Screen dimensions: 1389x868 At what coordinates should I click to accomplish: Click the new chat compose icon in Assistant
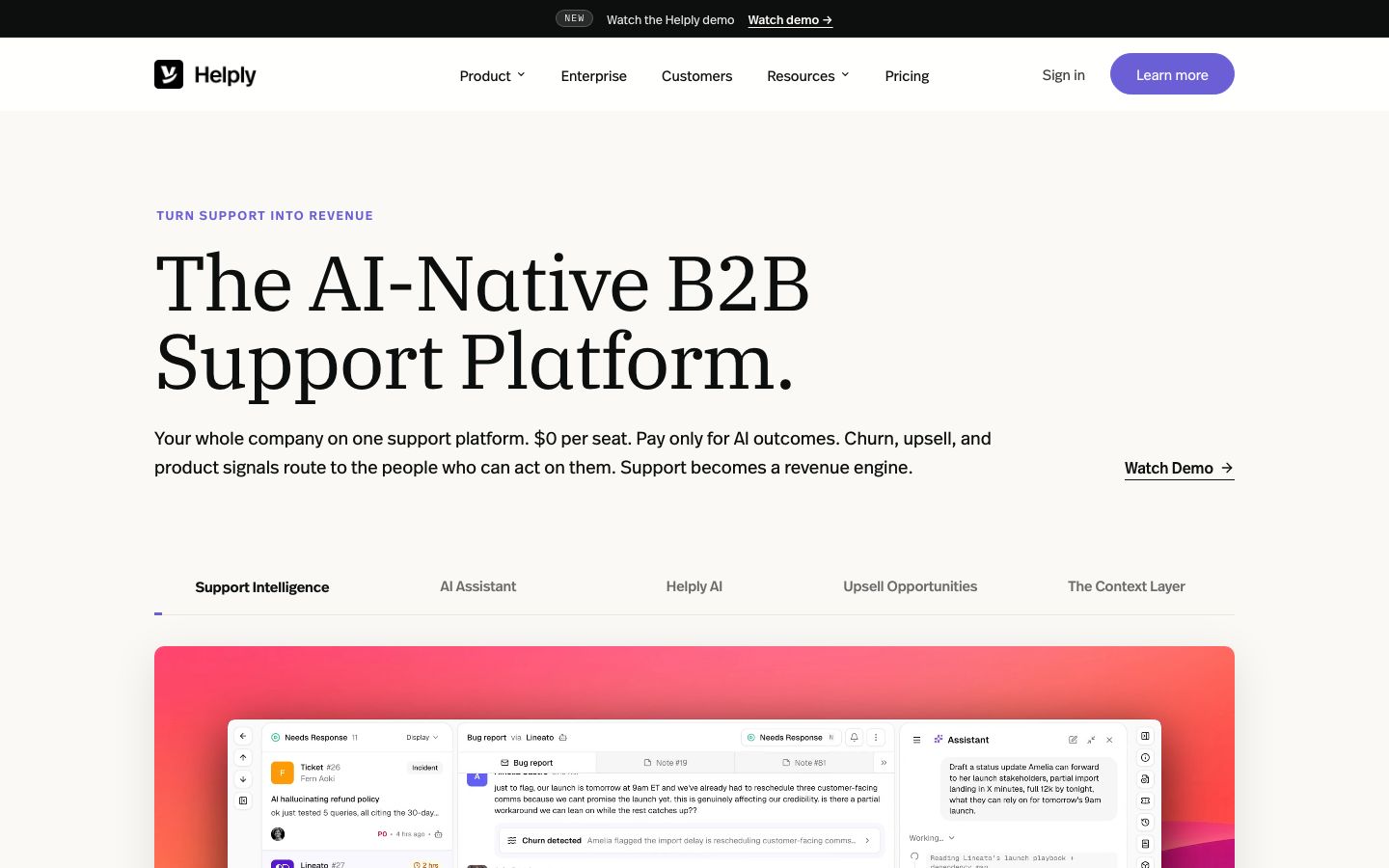click(1073, 740)
